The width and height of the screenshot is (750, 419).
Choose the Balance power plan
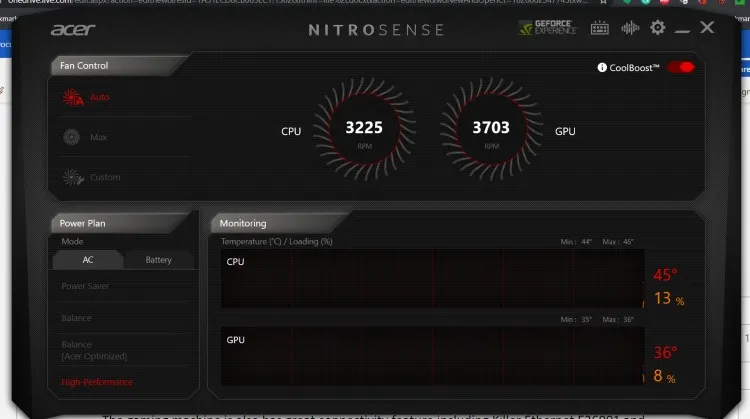tap(76, 318)
